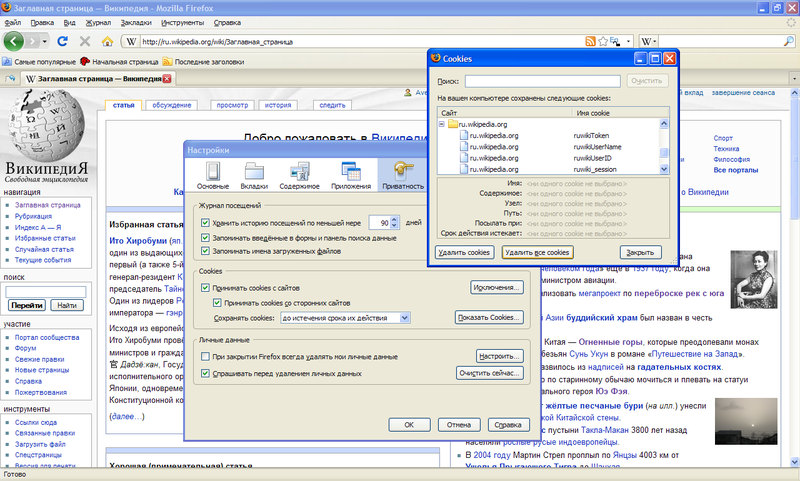Click the Wikipedia sidebar поиск field
800x481 pixels.
click(x=46, y=292)
